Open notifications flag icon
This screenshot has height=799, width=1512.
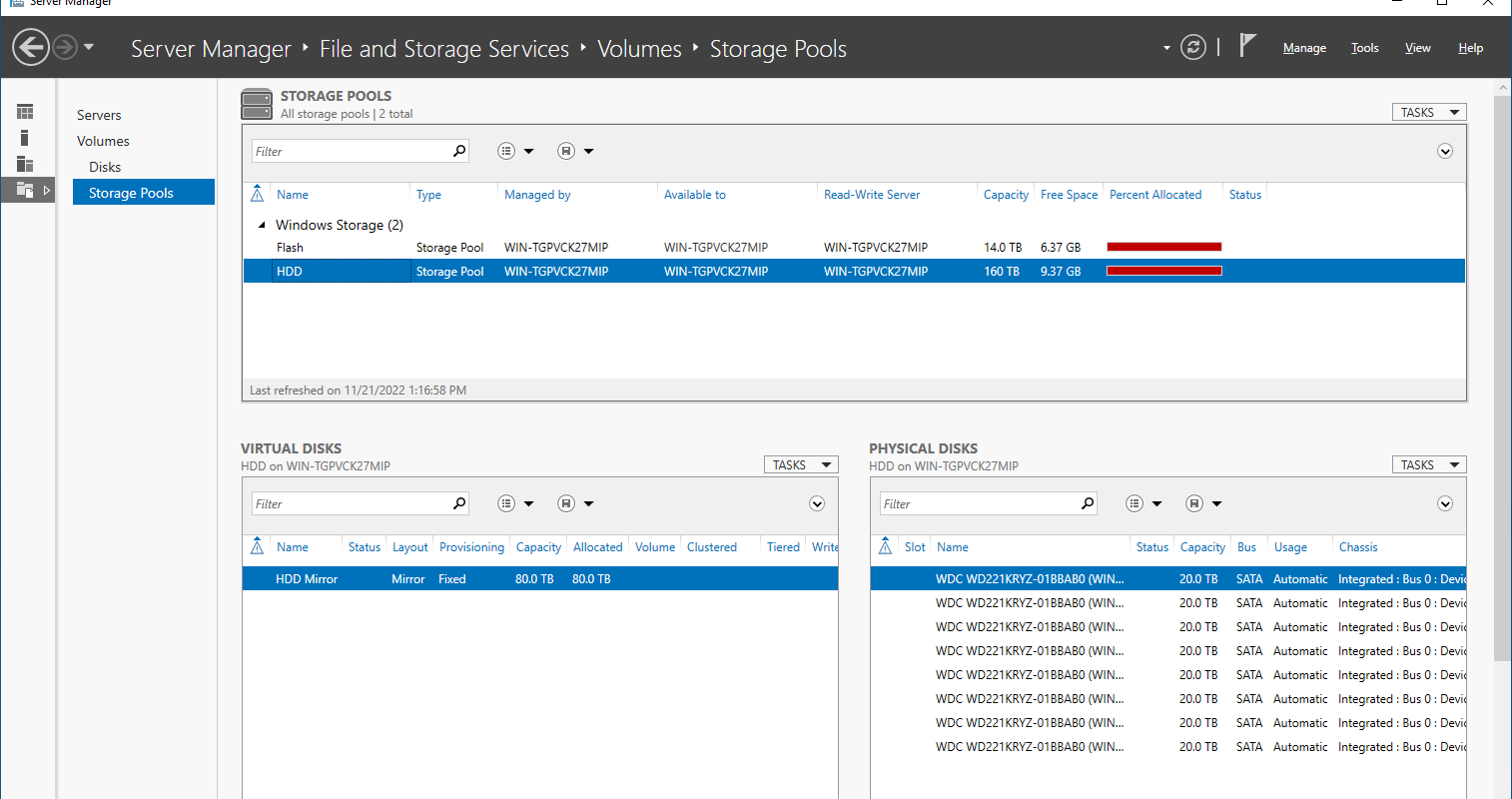tap(1247, 45)
